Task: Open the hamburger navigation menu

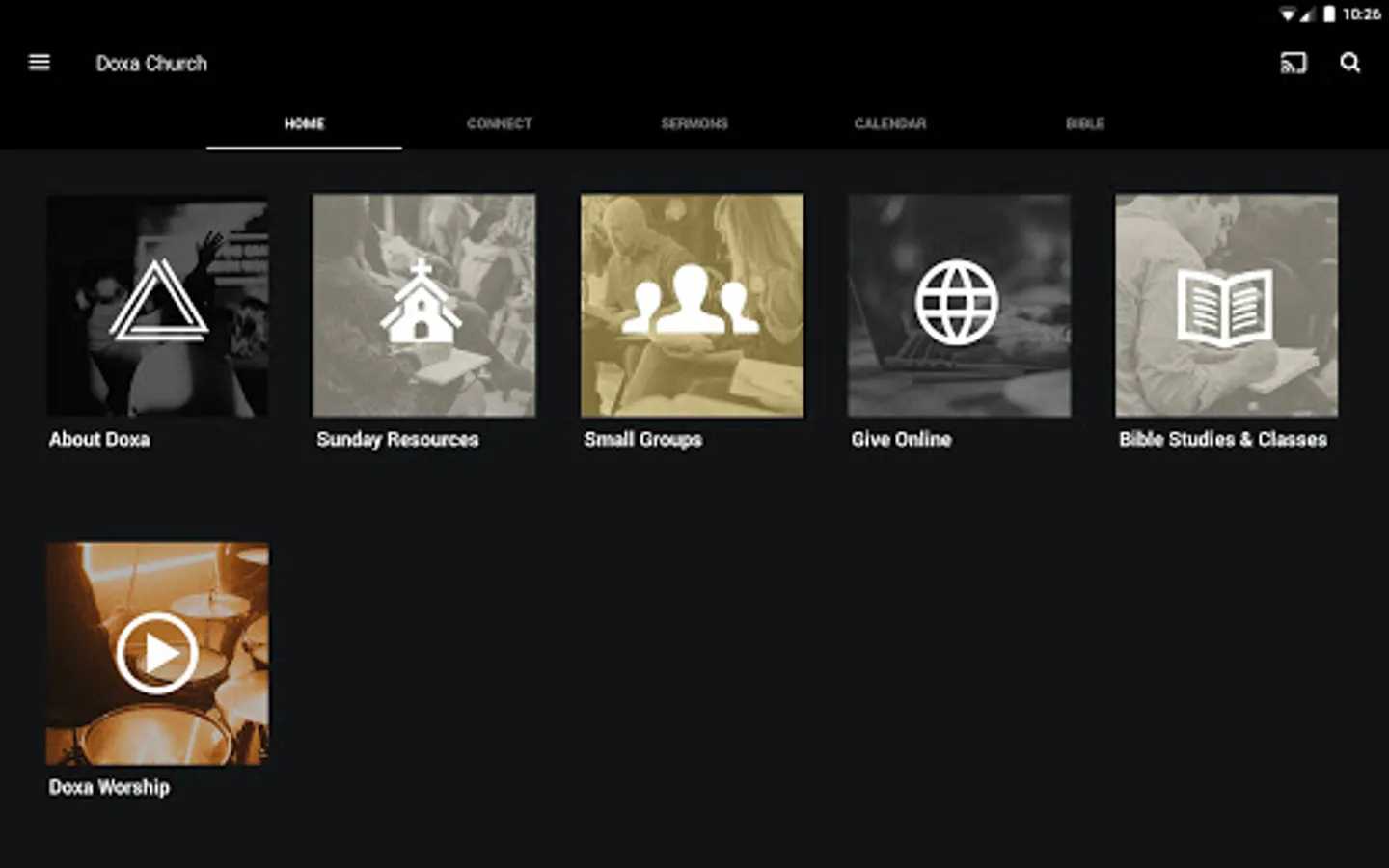Action: pyautogui.click(x=40, y=63)
